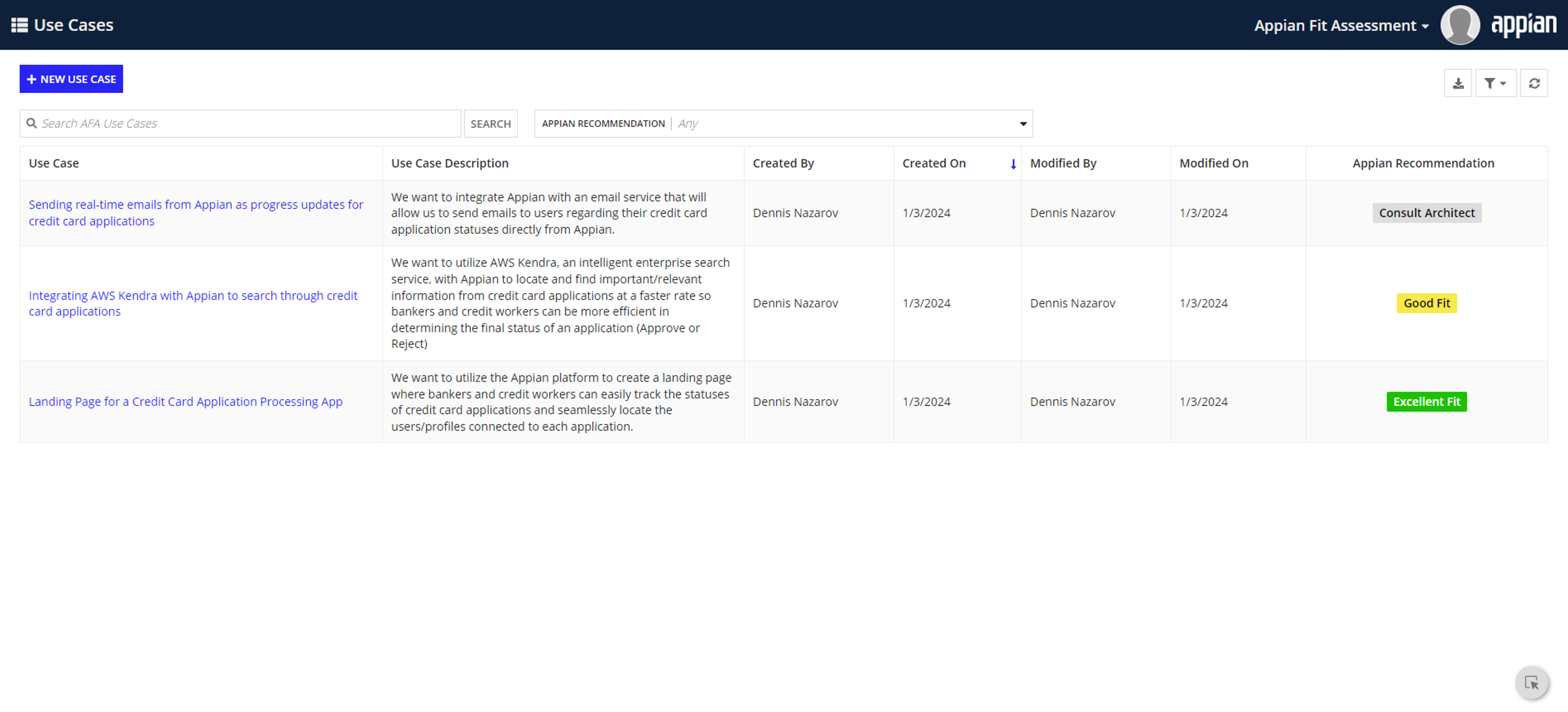The height and width of the screenshot is (712, 1568).
Task: Select Modified On 1/3/2024 in emails row
Action: pos(1203,213)
